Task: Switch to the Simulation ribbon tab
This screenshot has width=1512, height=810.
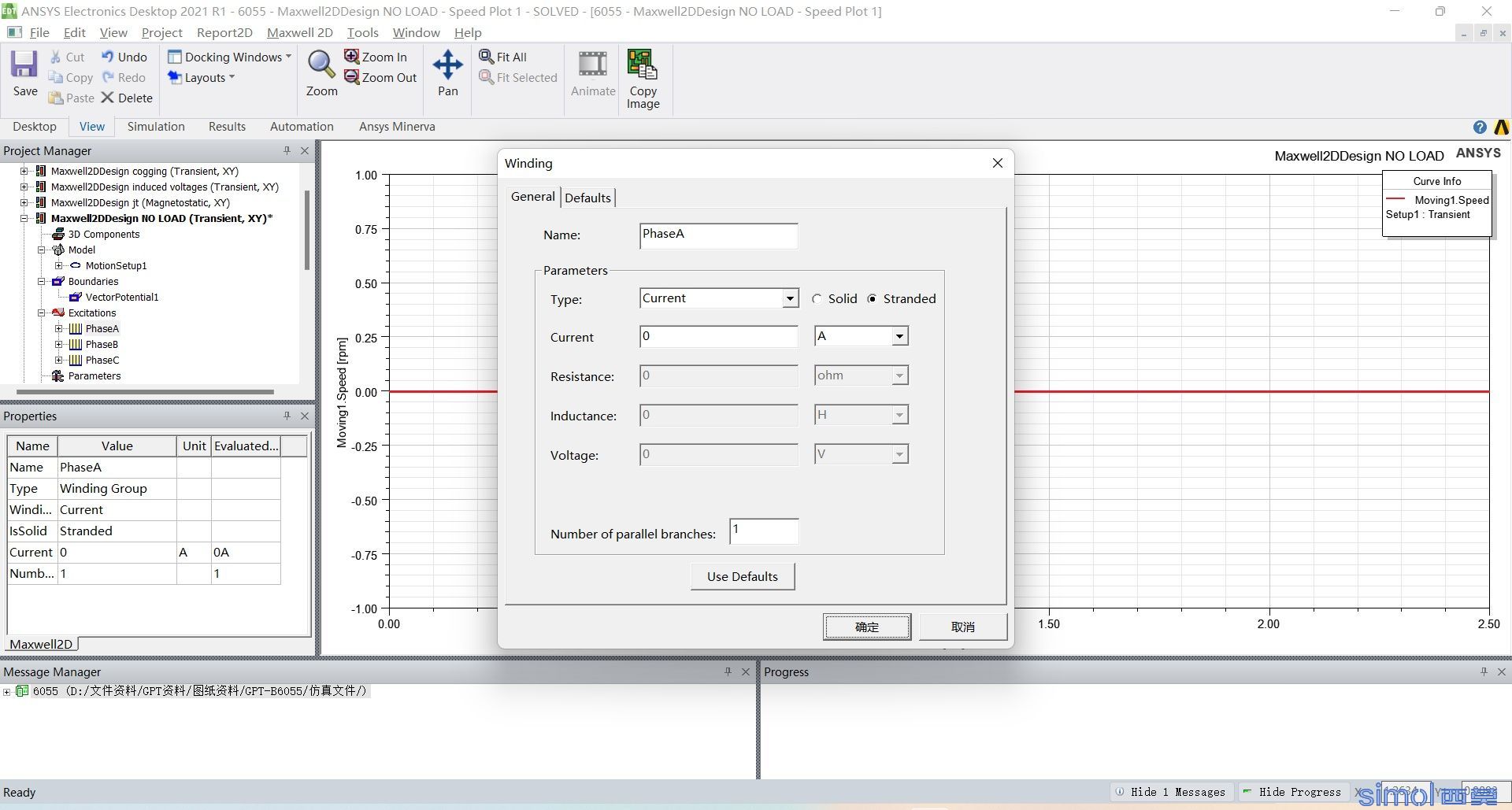Action: [x=156, y=127]
